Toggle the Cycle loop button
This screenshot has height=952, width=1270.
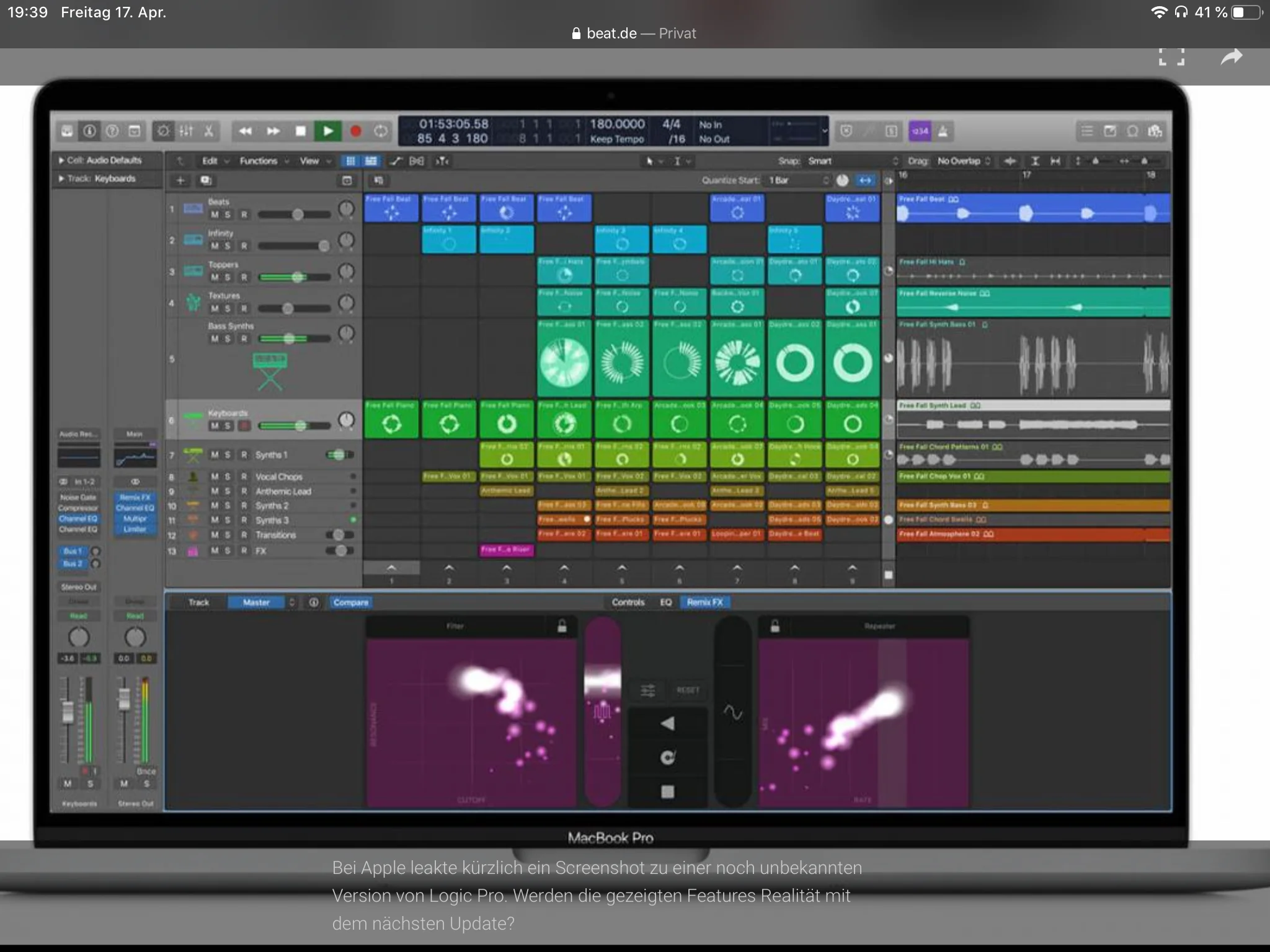tap(381, 131)
